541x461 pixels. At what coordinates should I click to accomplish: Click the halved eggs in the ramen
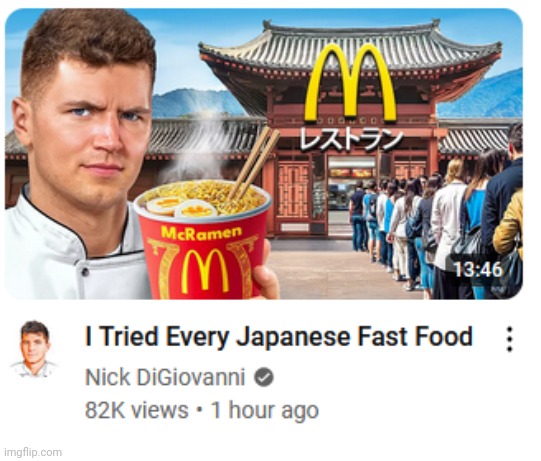[180, 206]
